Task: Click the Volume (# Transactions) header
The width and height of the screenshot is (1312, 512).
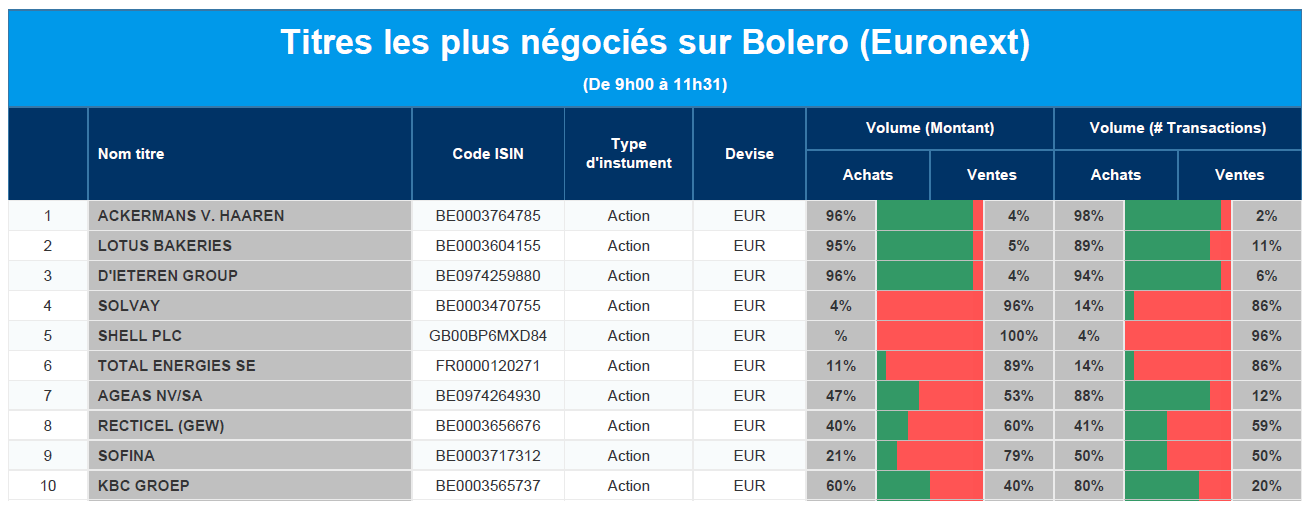Action: [1178, 128]
